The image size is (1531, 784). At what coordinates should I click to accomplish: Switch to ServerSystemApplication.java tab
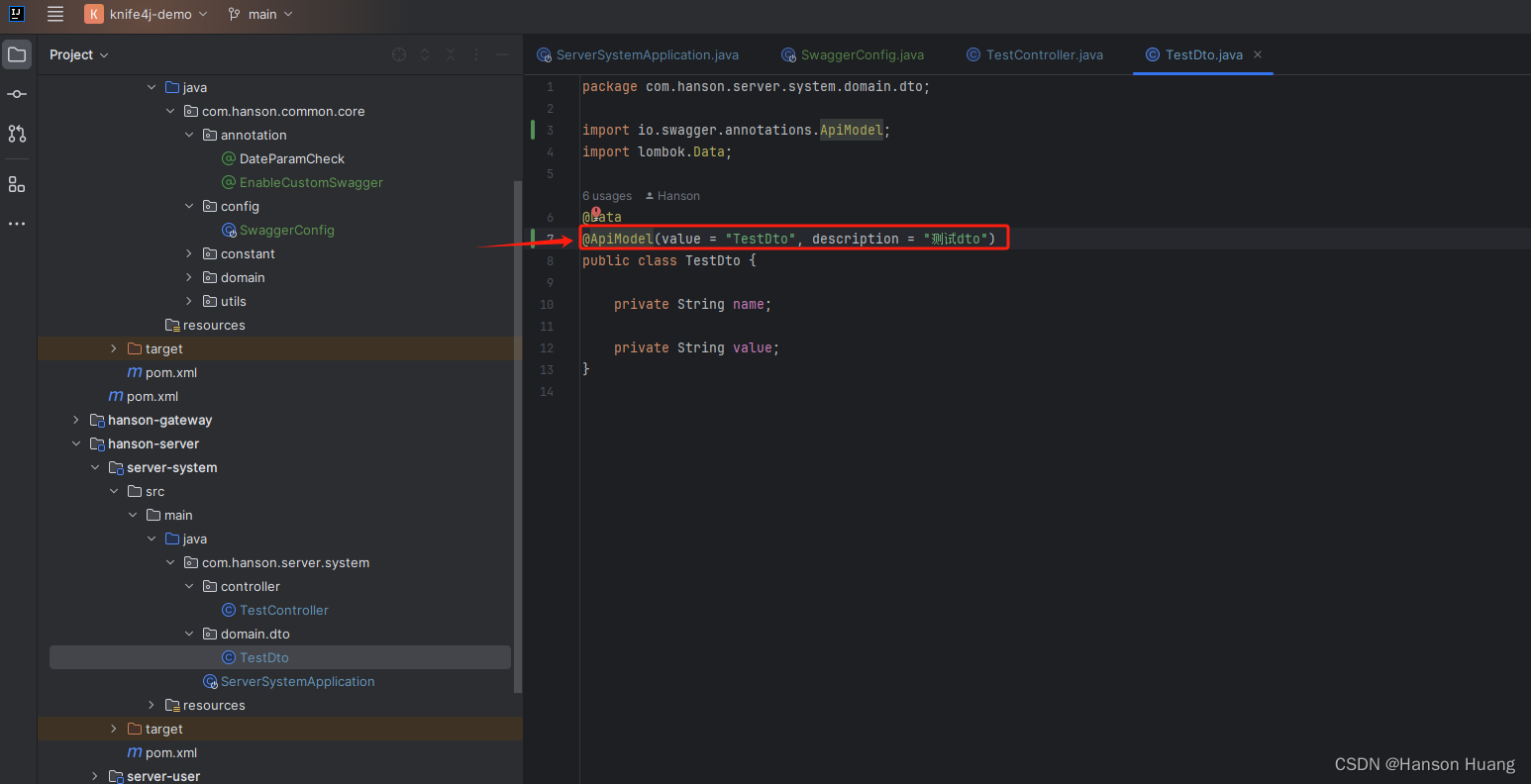click(638, 54)
